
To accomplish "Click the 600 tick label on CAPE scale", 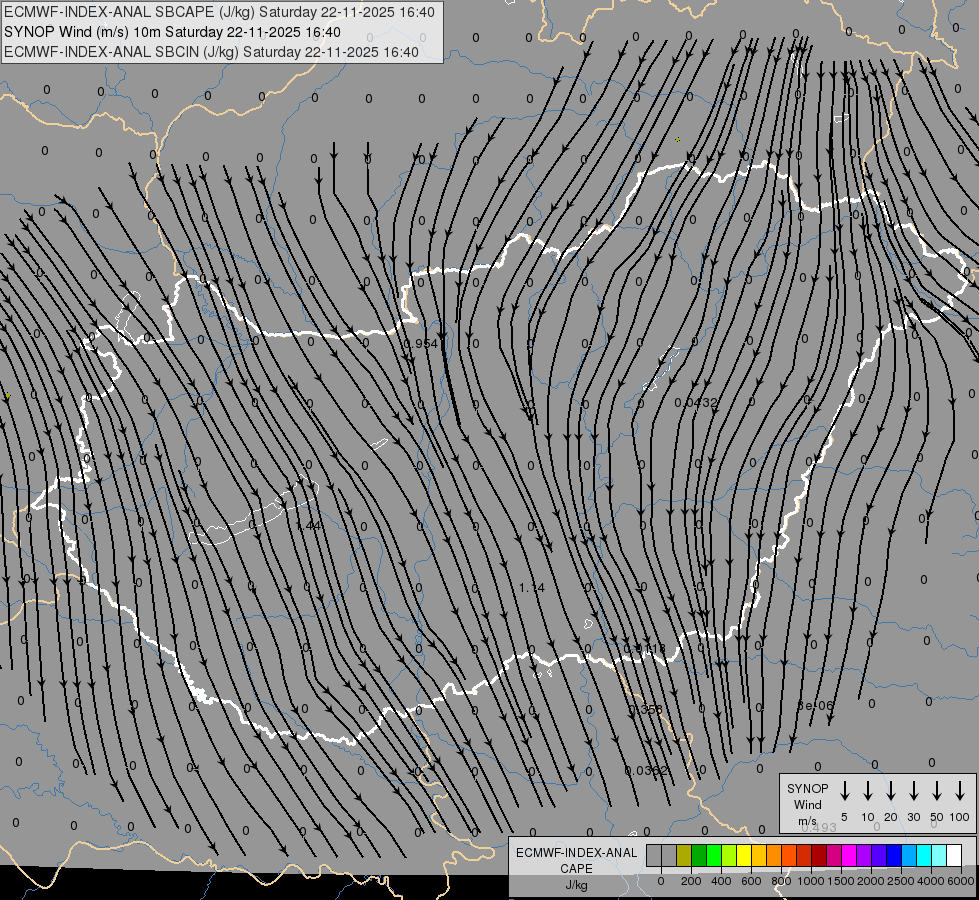I will click(x=751, y=881).
